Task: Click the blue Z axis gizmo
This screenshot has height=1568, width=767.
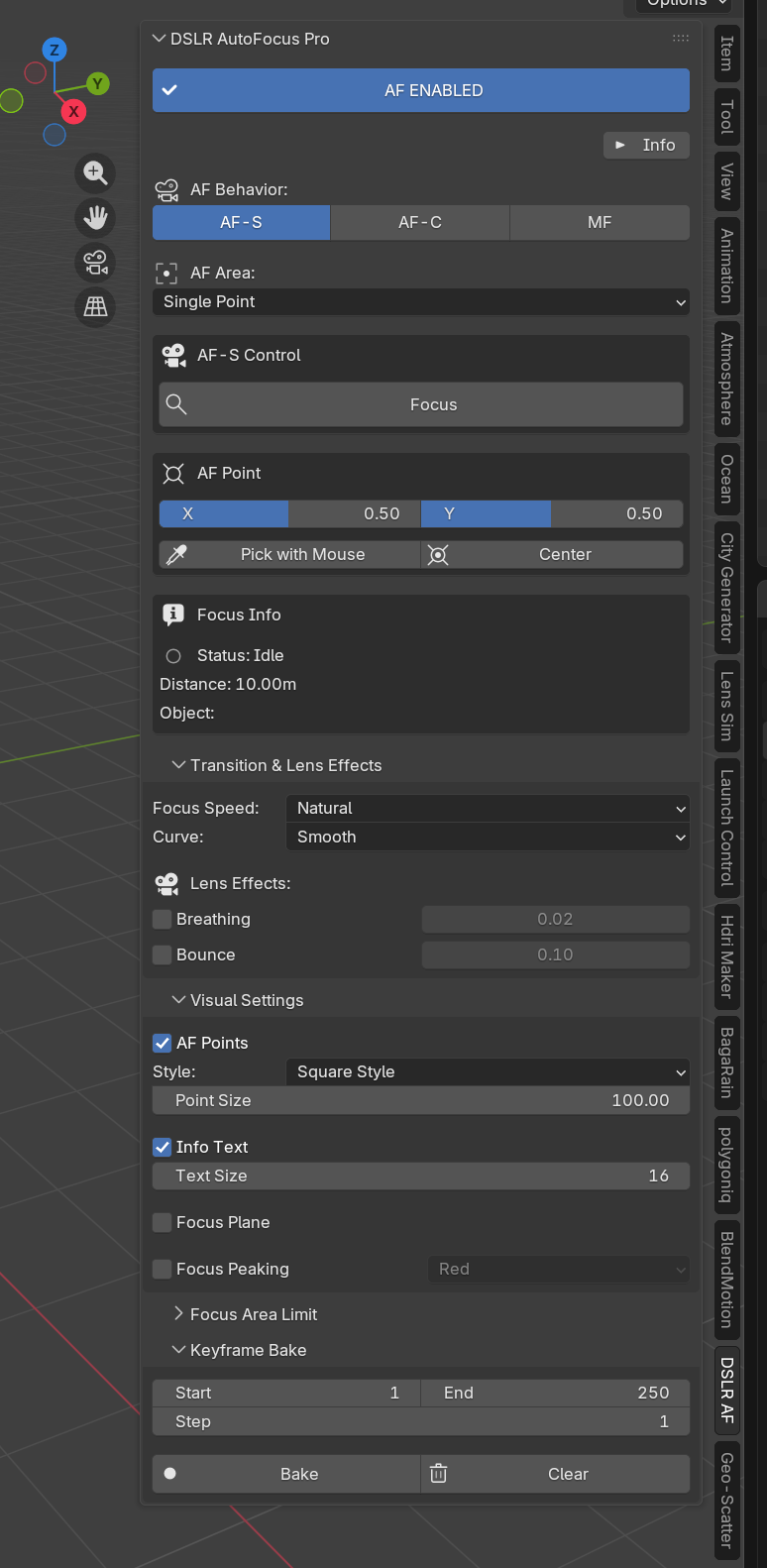Action: pos(55,50)
